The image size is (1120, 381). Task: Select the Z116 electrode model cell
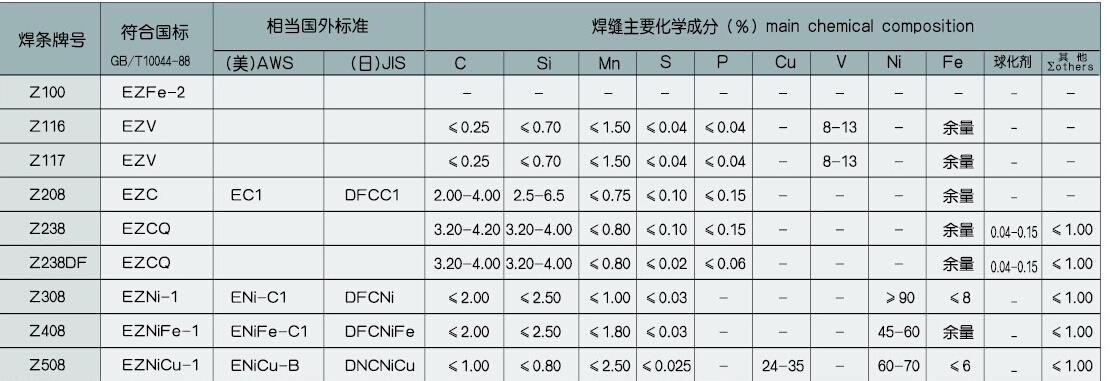click(x=49, y=127)
